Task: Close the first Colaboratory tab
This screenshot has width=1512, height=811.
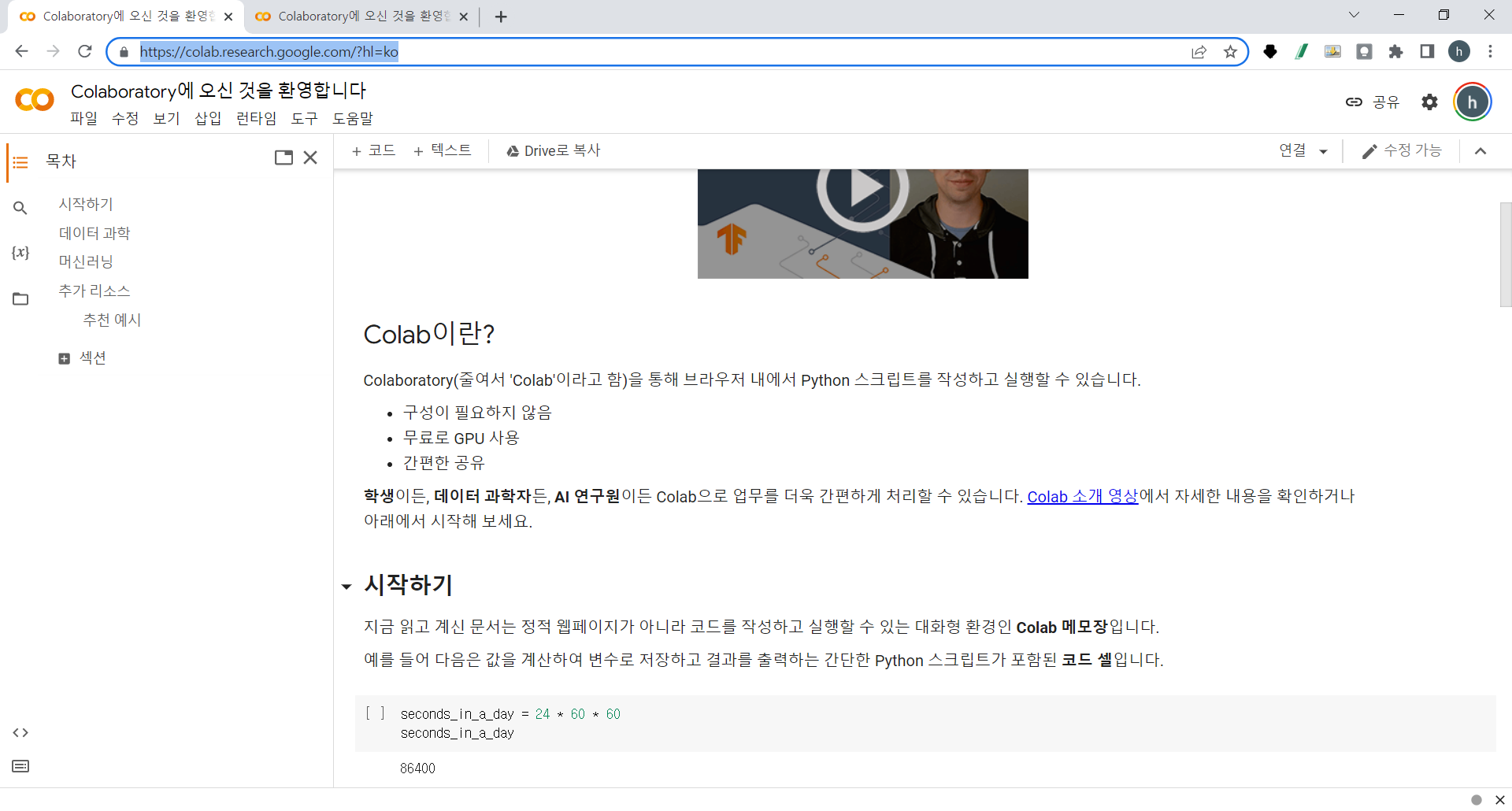Action: point(228,17)
